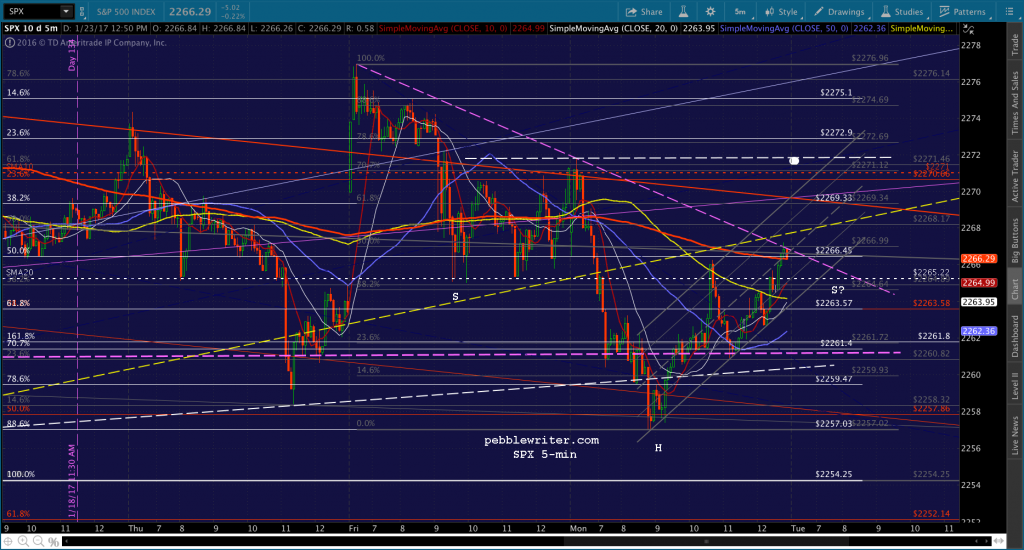Viewport: 1024px width, 550px height.
Task: Open chart settings gear icon
Action: coord(710,12)
